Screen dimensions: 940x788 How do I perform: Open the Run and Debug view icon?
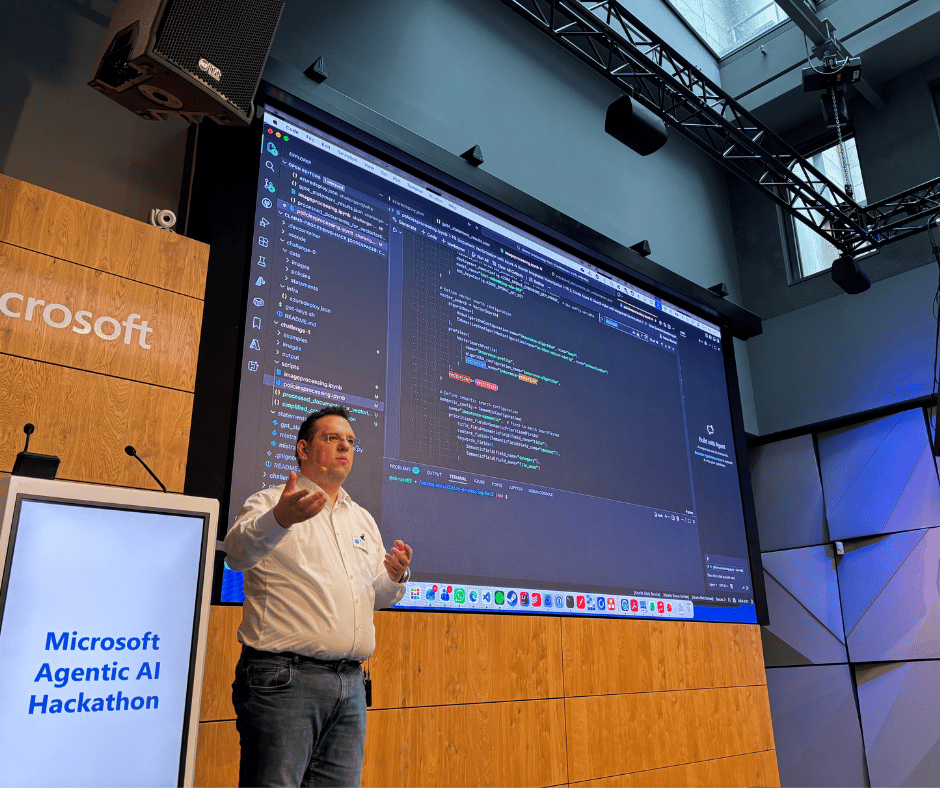(264, 222)
